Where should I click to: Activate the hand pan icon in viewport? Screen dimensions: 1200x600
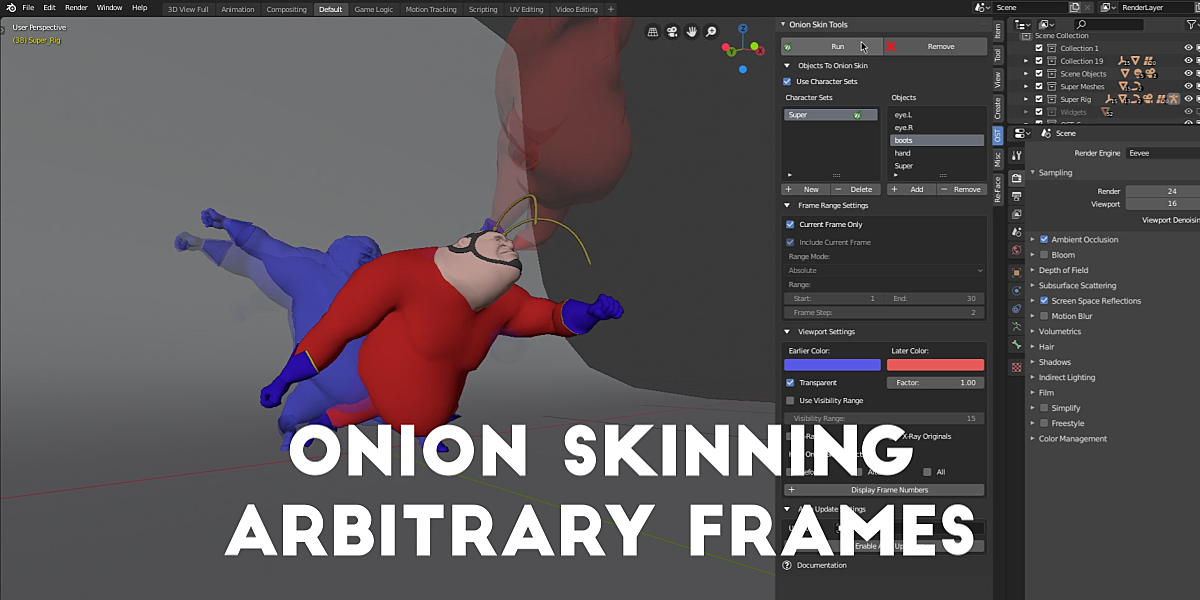[x=692, y=31]
